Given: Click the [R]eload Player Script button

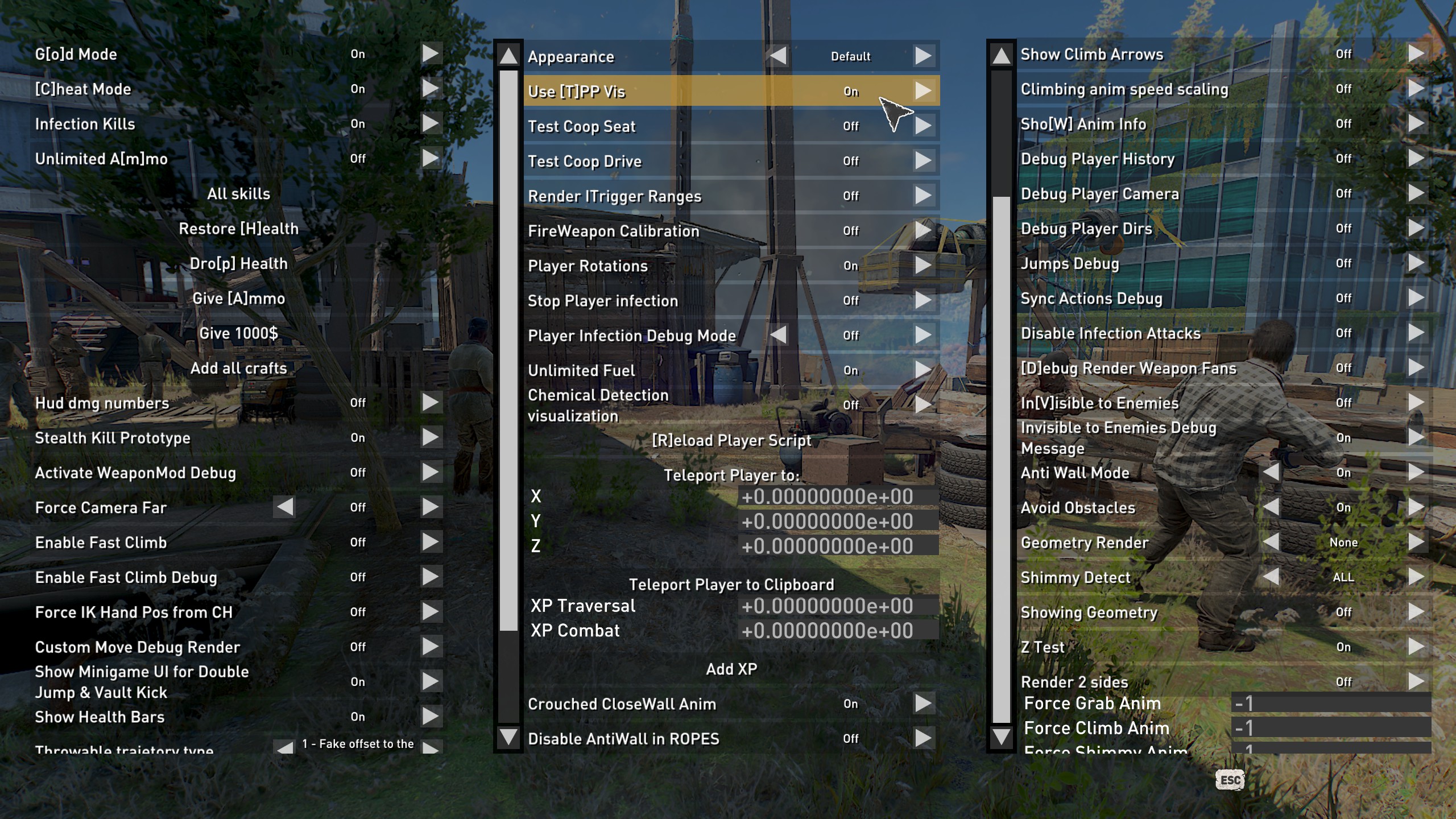Looking at the screenshot, I should [731, 440].
